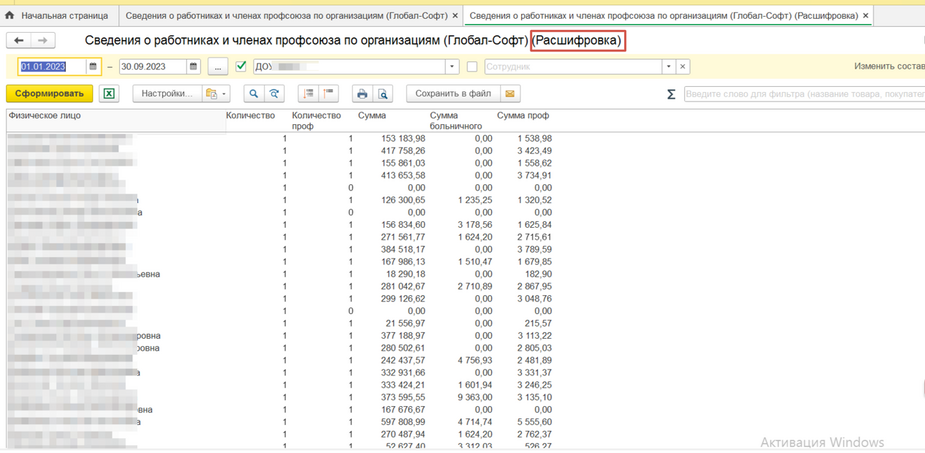
Task: Expand the Сотрудник dropdown list
Action: tap(669, 67)
